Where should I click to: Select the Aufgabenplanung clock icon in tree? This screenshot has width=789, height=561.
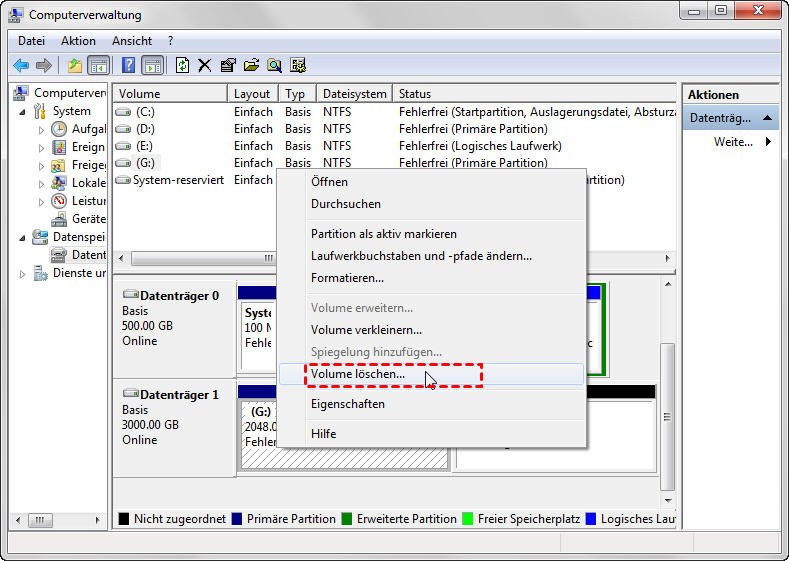[59, 129]
